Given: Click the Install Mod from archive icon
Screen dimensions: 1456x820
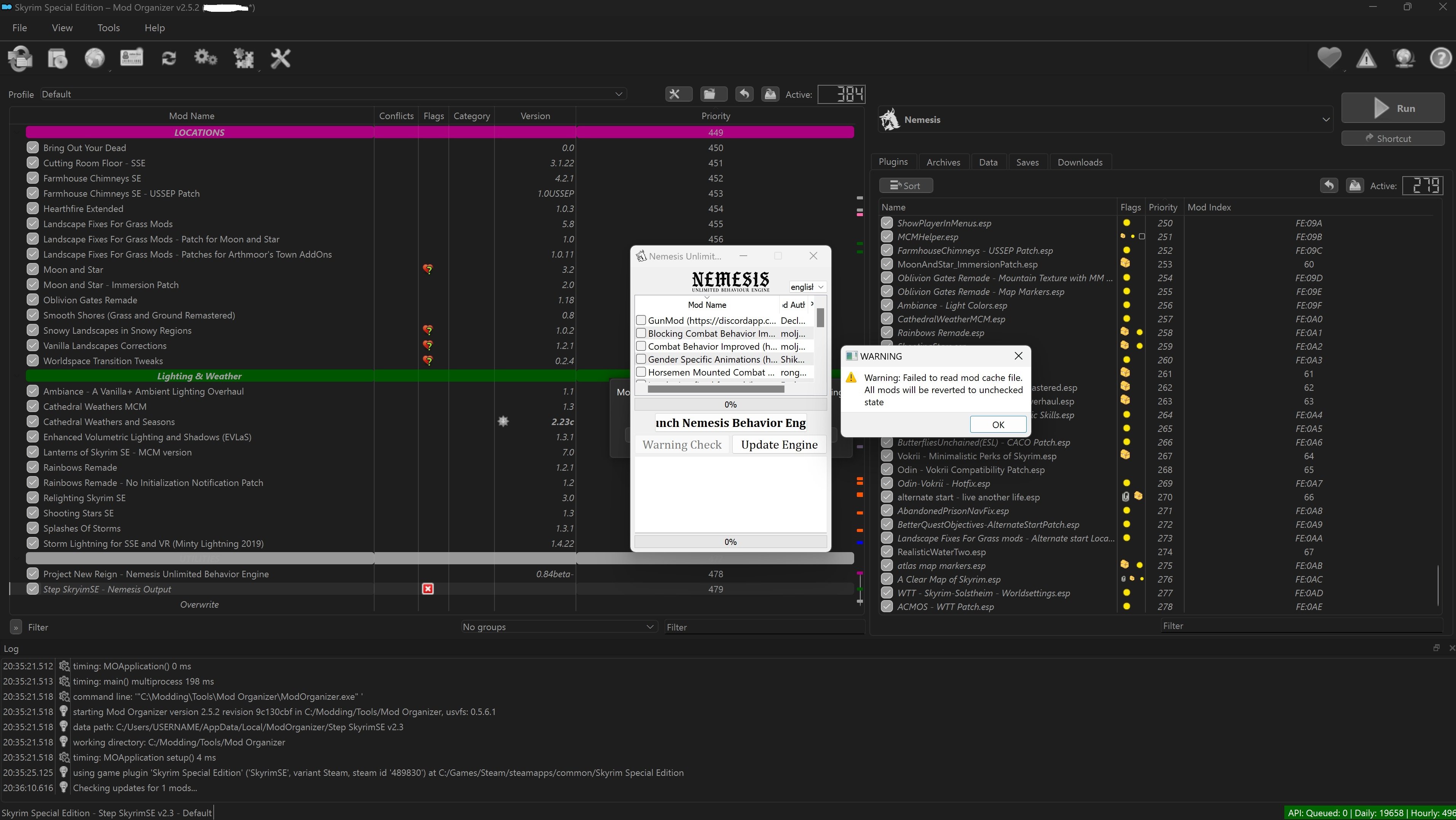Looking at the screenshot, I should coord(57,58).
